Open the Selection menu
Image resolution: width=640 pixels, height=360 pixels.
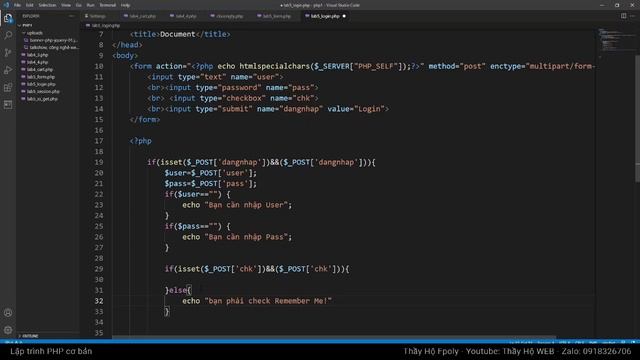(x=47, y=5)
